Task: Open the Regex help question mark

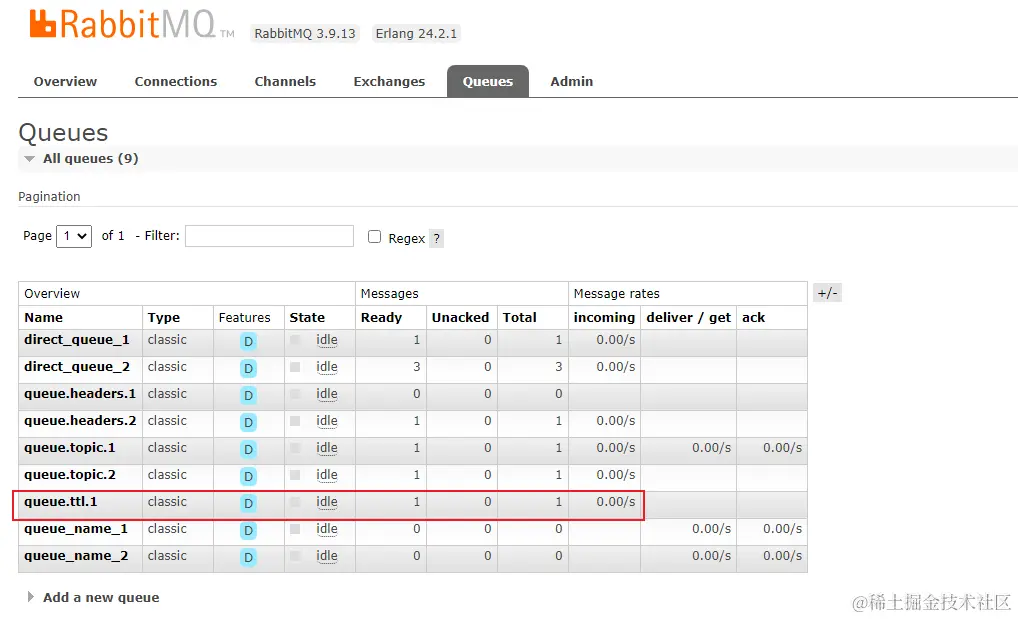Action: tap(436, 238)
